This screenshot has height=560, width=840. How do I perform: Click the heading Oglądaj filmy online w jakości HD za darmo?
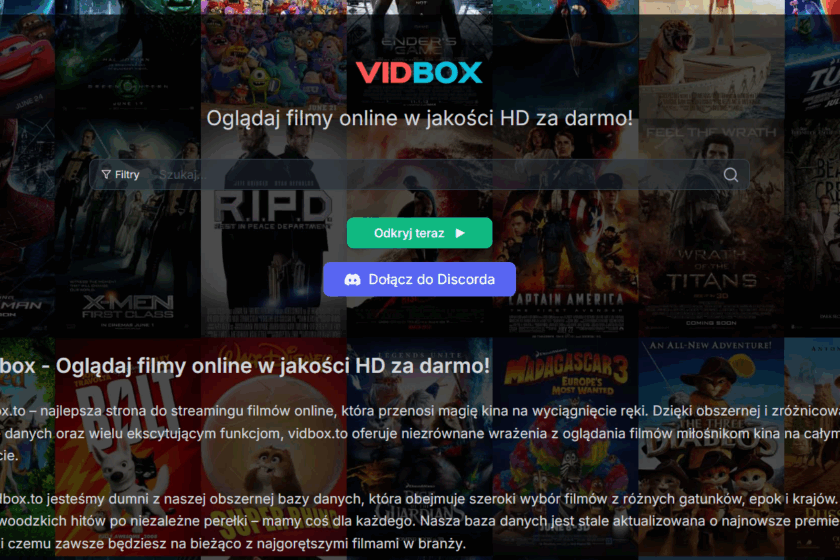pyautogui.click(x=419, y=118)
